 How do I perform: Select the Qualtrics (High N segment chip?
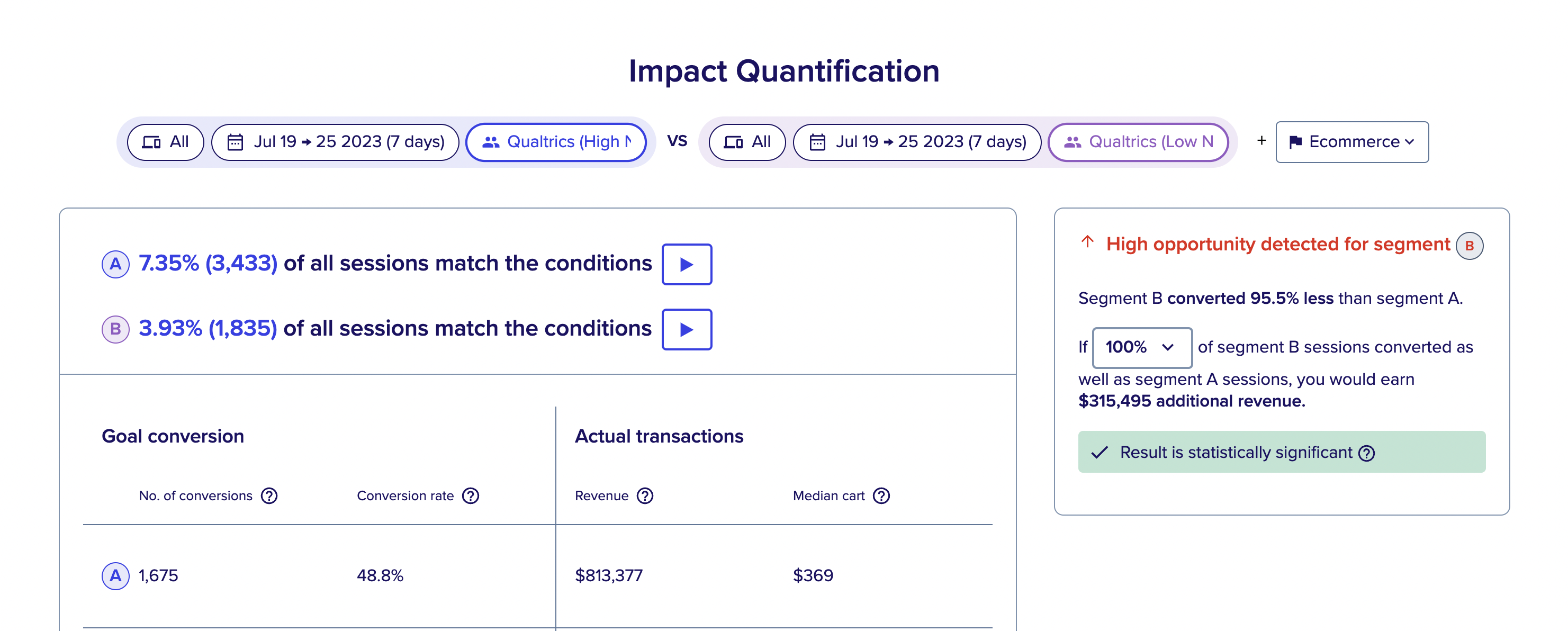[x=556, y=142]
